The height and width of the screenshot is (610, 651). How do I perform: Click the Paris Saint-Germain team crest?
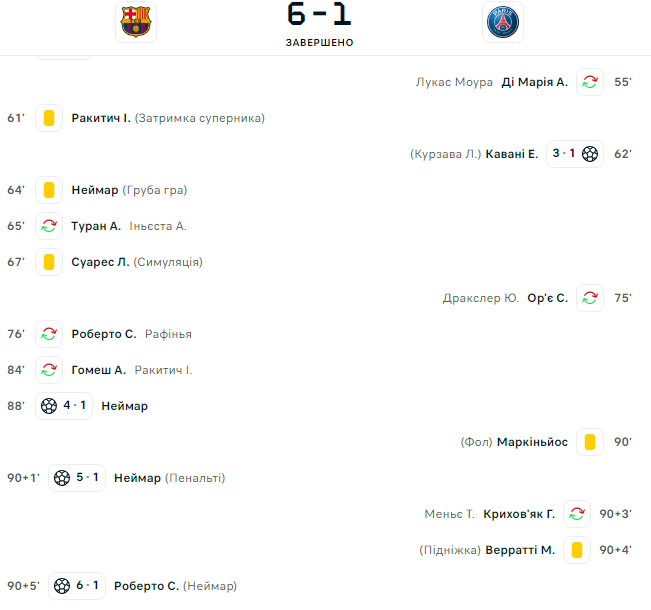(503, 22)
